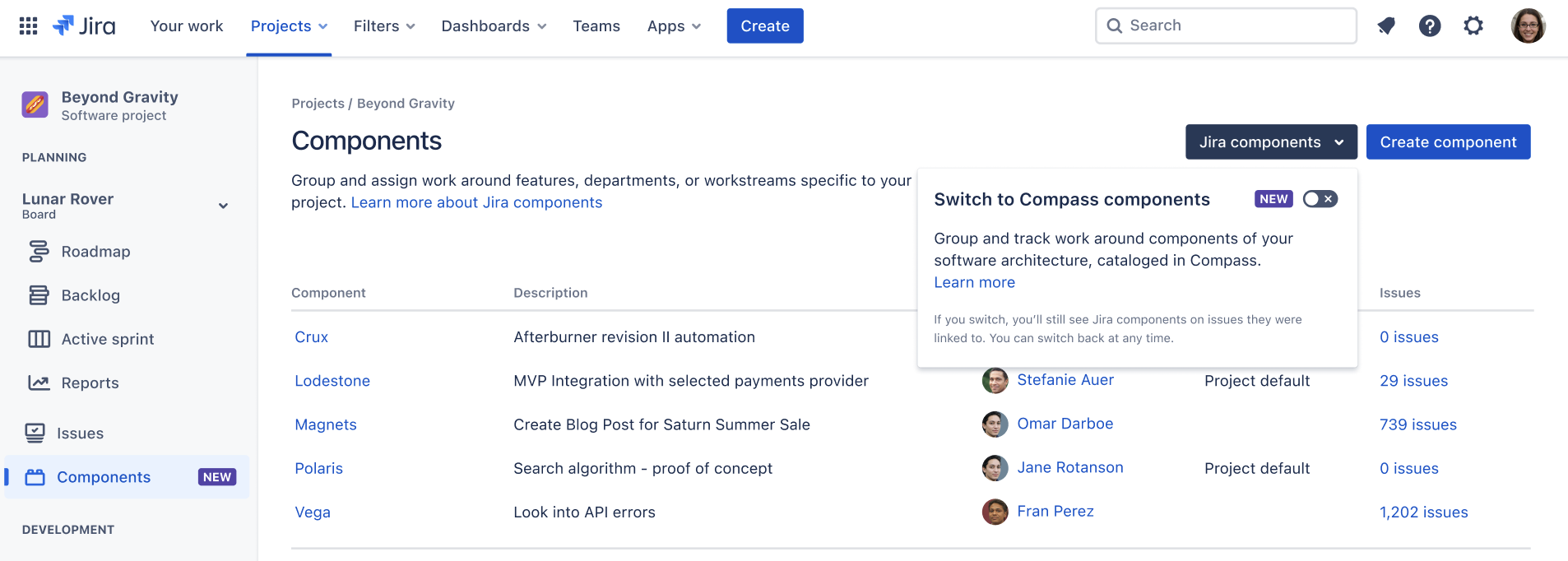
Task: Open the Jira components dropdown
Action: (1271, 141)
